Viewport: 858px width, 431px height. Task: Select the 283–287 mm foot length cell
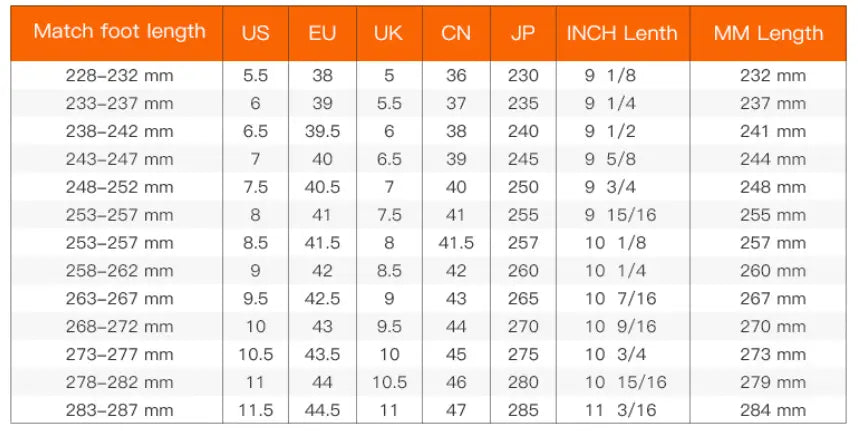(119, 410)
